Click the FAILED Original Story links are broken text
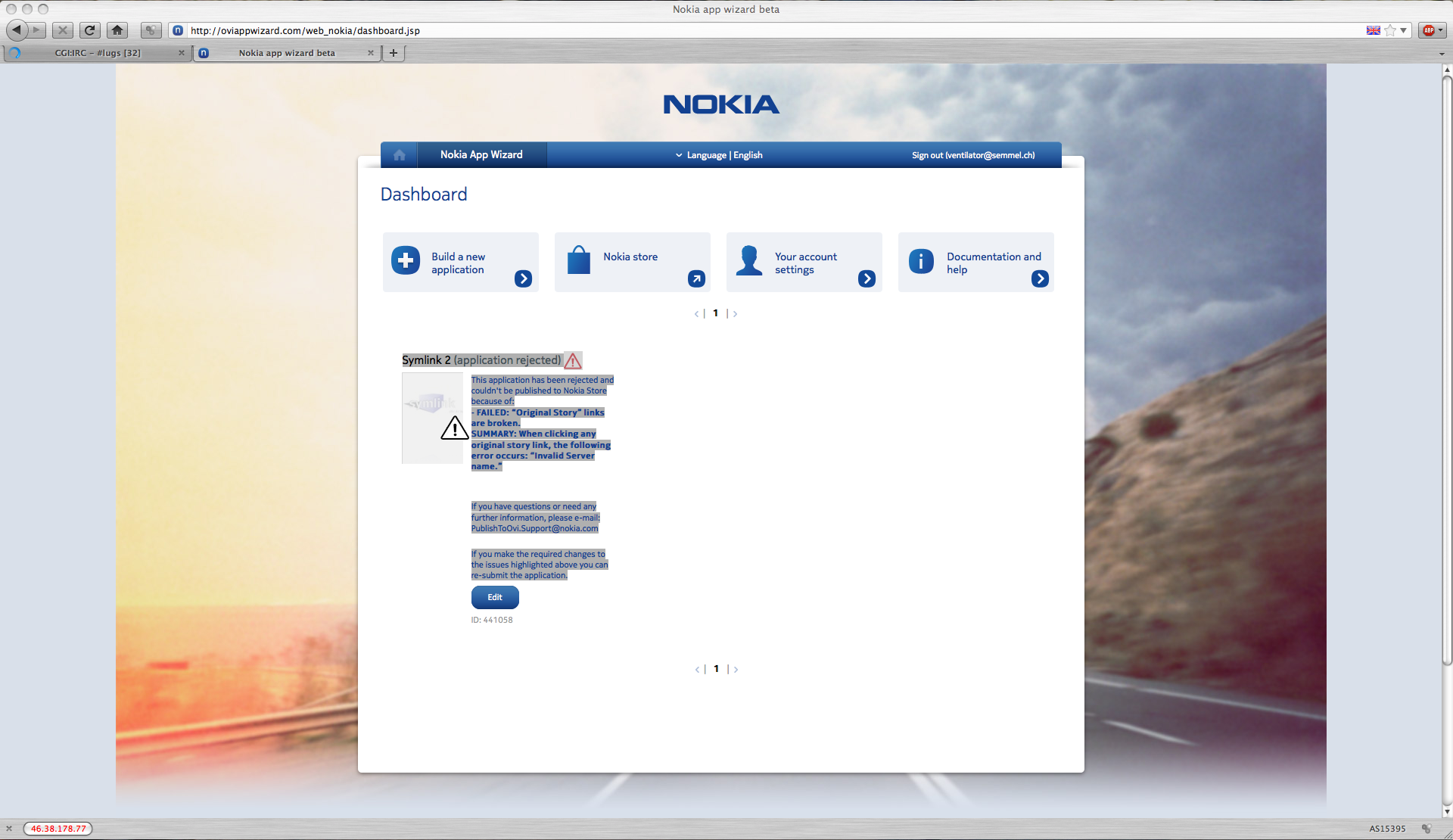The image size is (1453, 840). click(538, 418)
